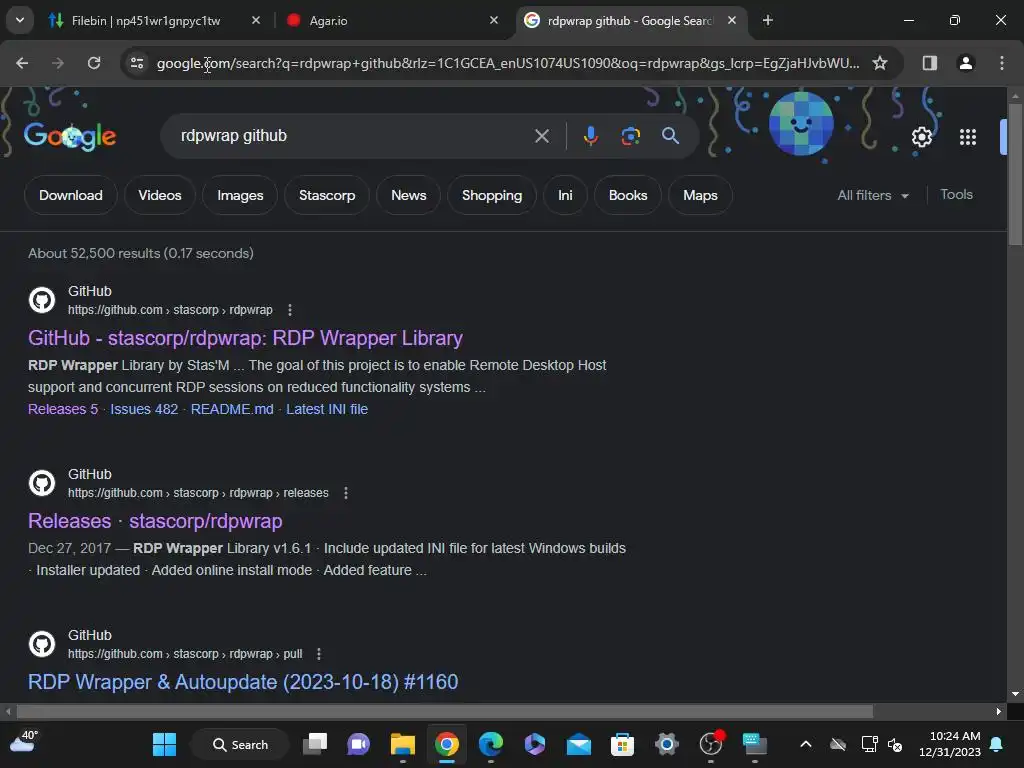Open the weather widget showing 40°

pos(24,743)
